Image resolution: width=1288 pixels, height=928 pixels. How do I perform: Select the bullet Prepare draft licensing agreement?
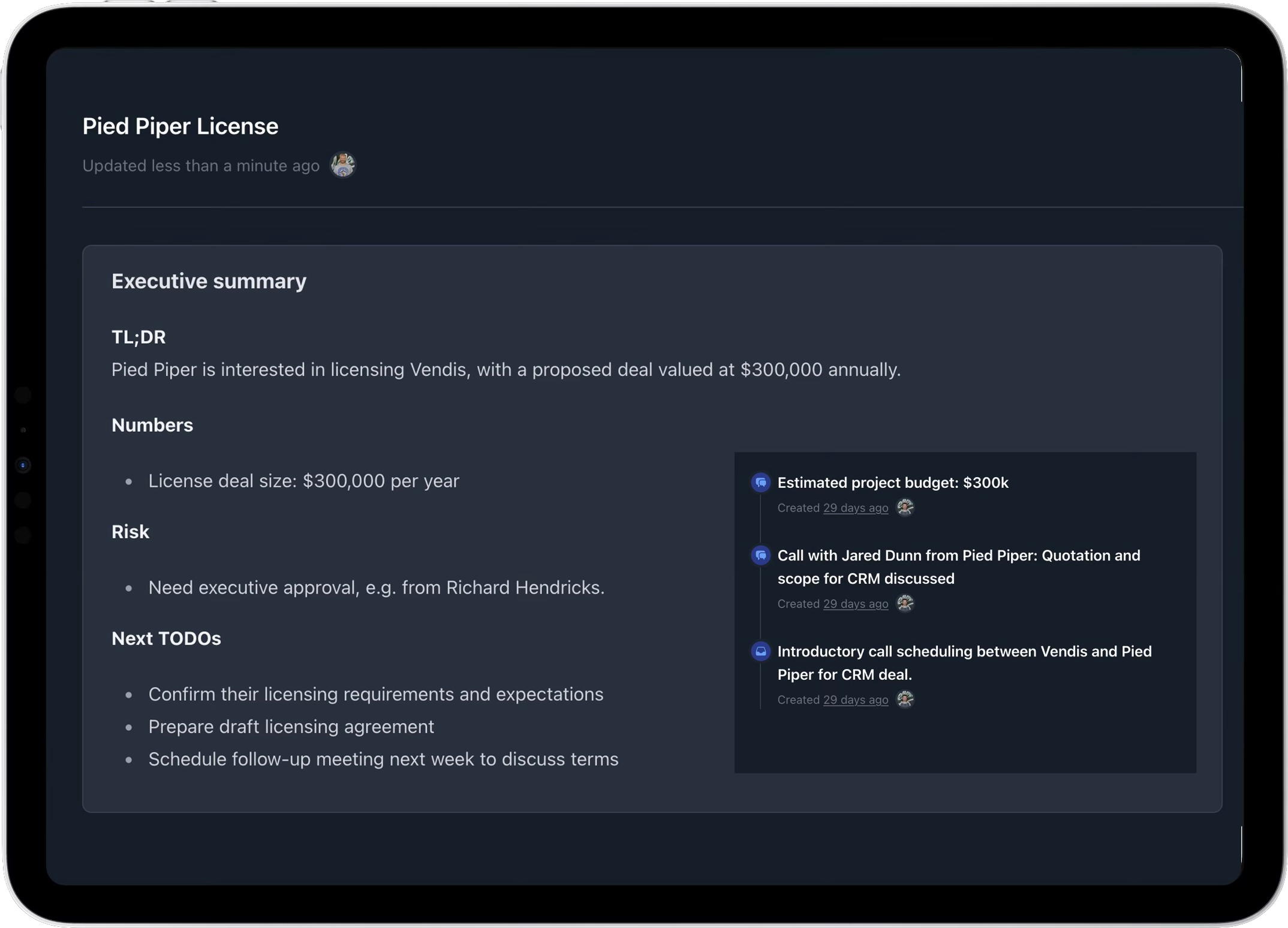291,727
